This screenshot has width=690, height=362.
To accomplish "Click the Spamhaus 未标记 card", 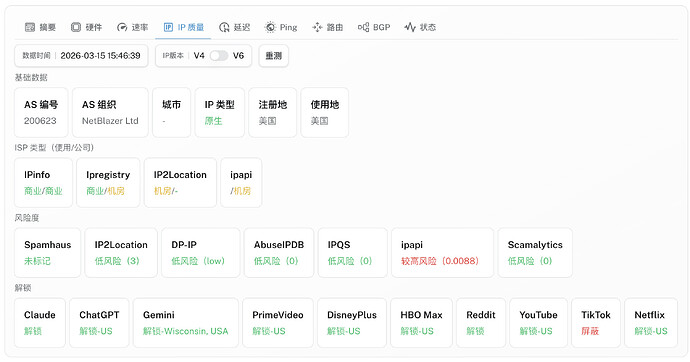I will (x=48, y=252).
